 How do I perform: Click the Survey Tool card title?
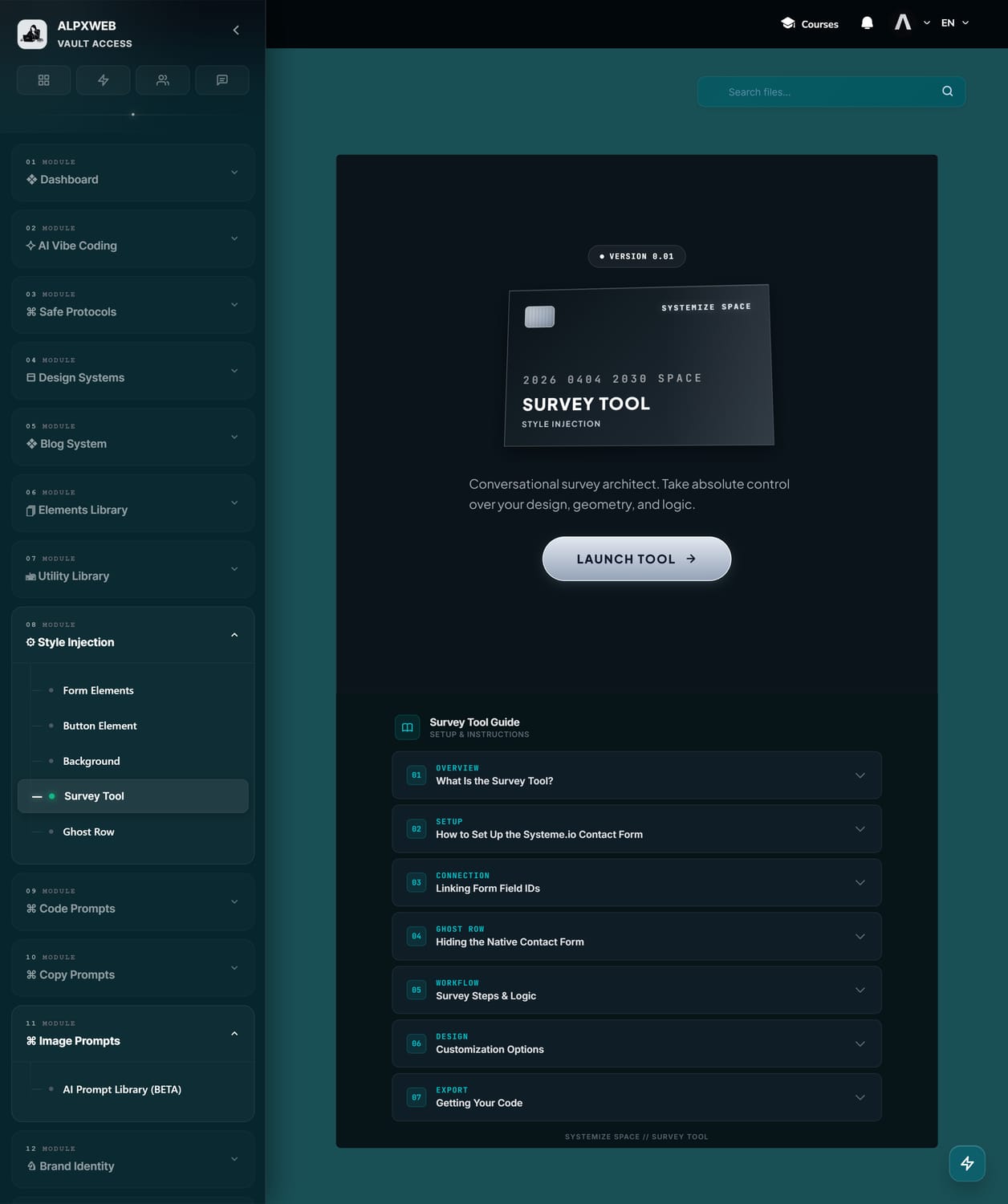pos(586,404)
